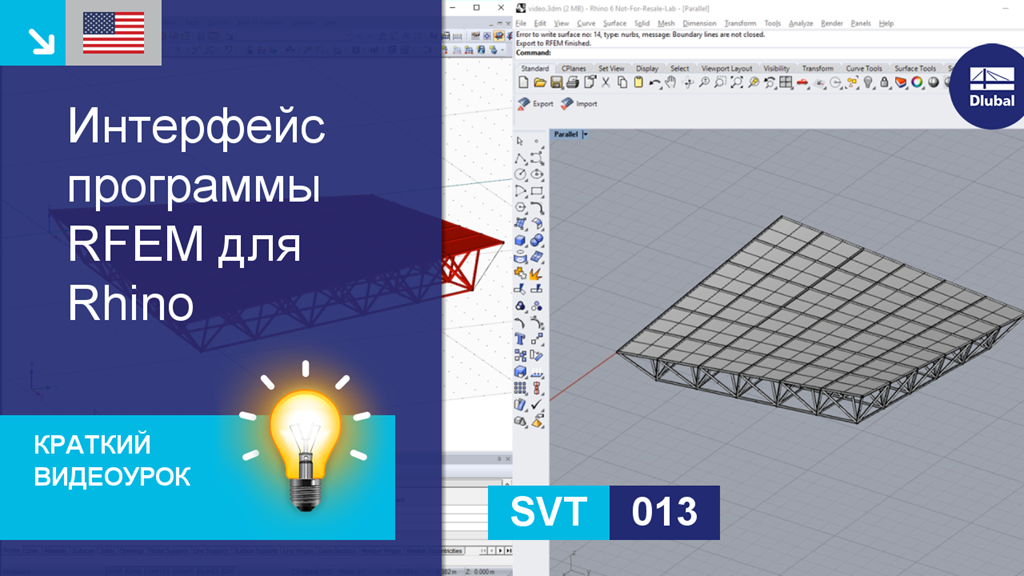The image size is (1024, 576).
Task: Open the Parallel viewport dropdown arrow
Action: point(585,135)
